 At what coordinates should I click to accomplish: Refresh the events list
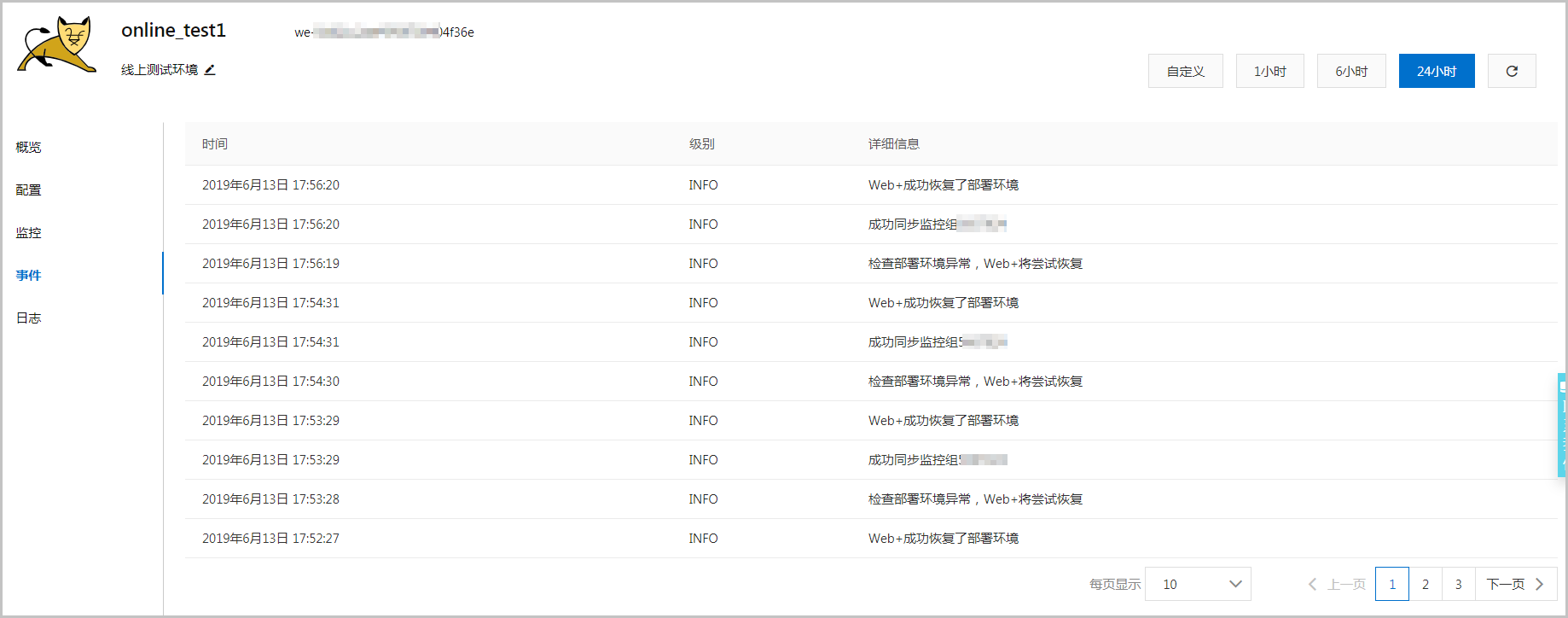(1512, 71)
